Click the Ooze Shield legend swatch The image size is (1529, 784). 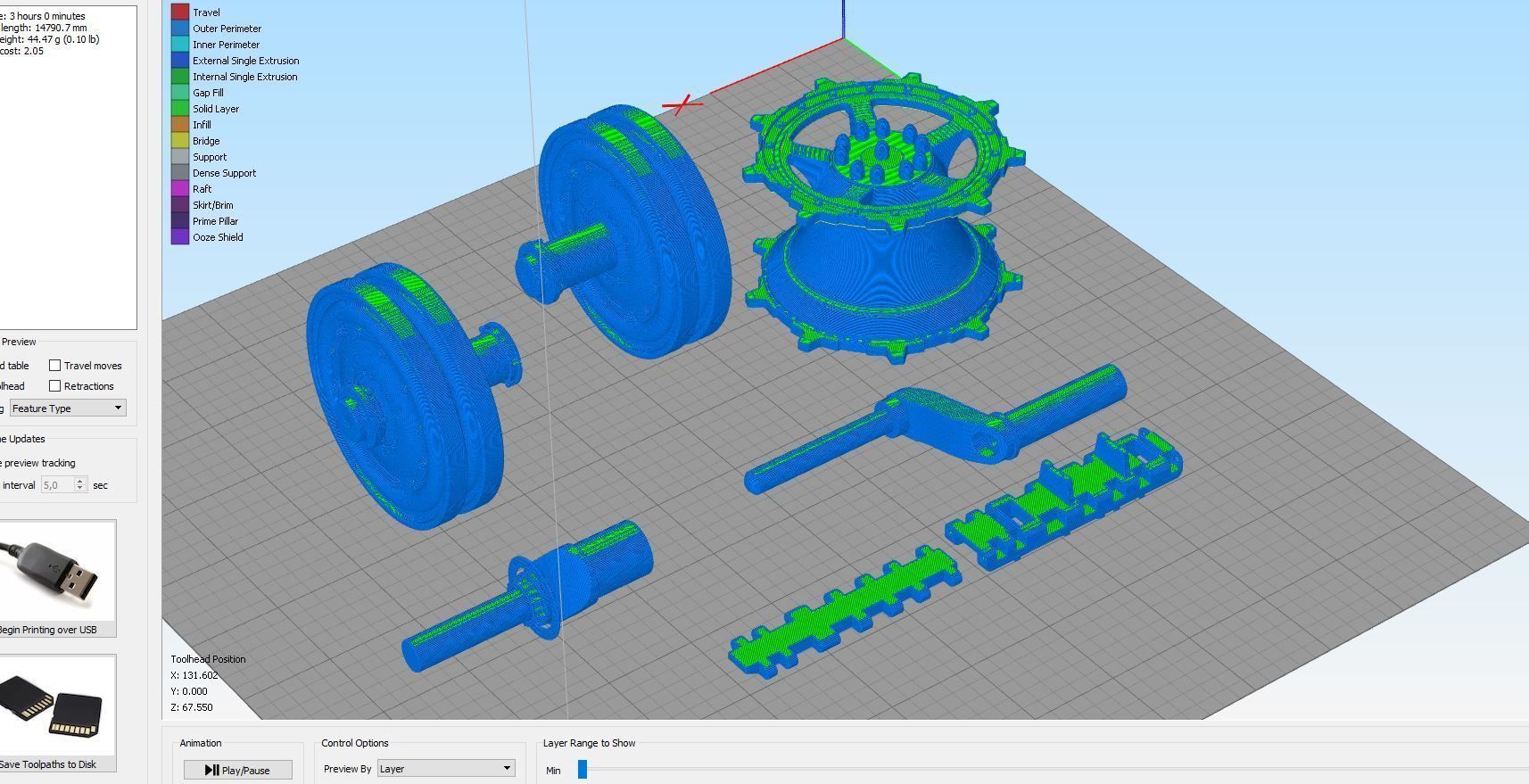(x=179, y=236)
